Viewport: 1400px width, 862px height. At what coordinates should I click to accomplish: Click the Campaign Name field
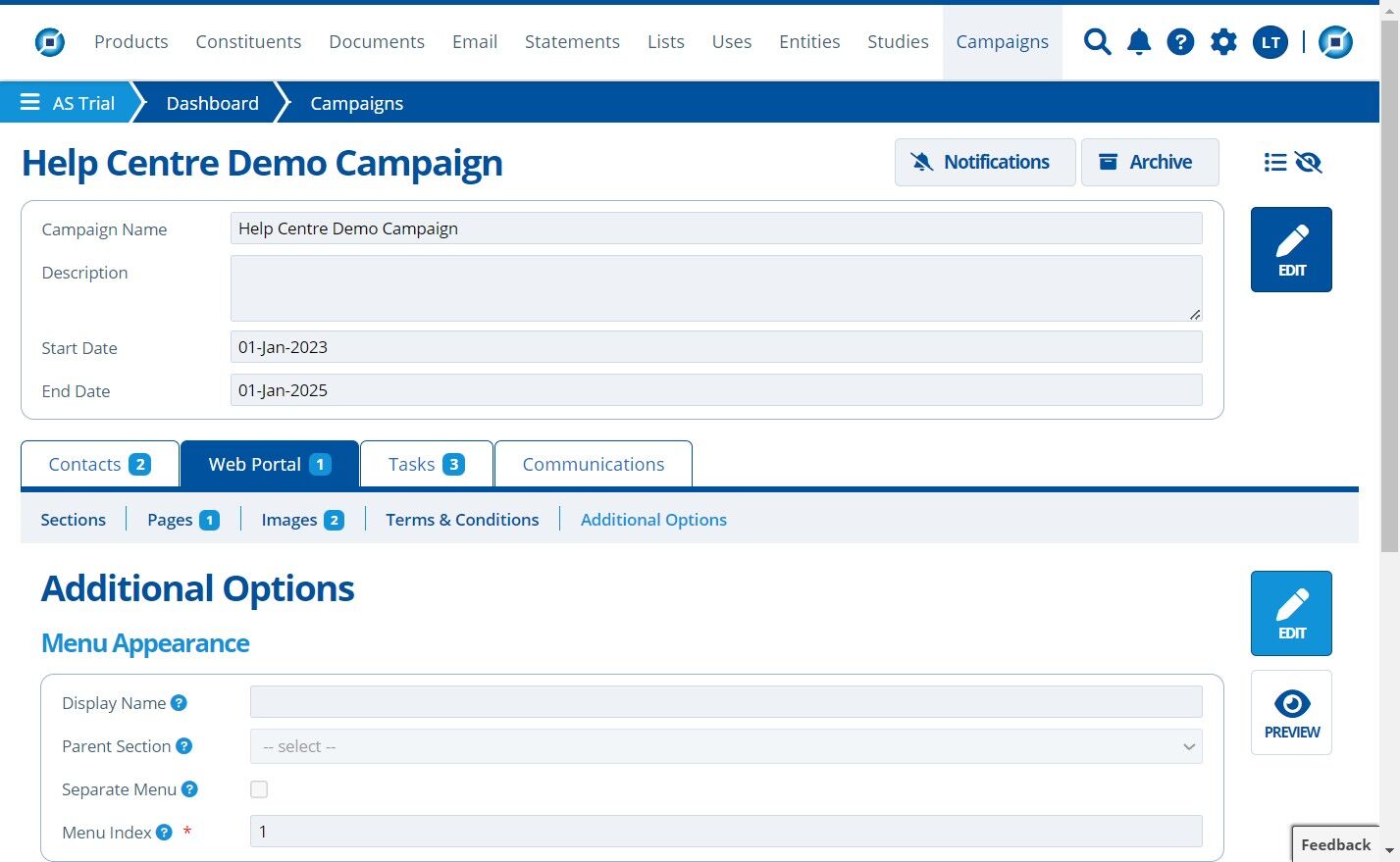(716, 228)
